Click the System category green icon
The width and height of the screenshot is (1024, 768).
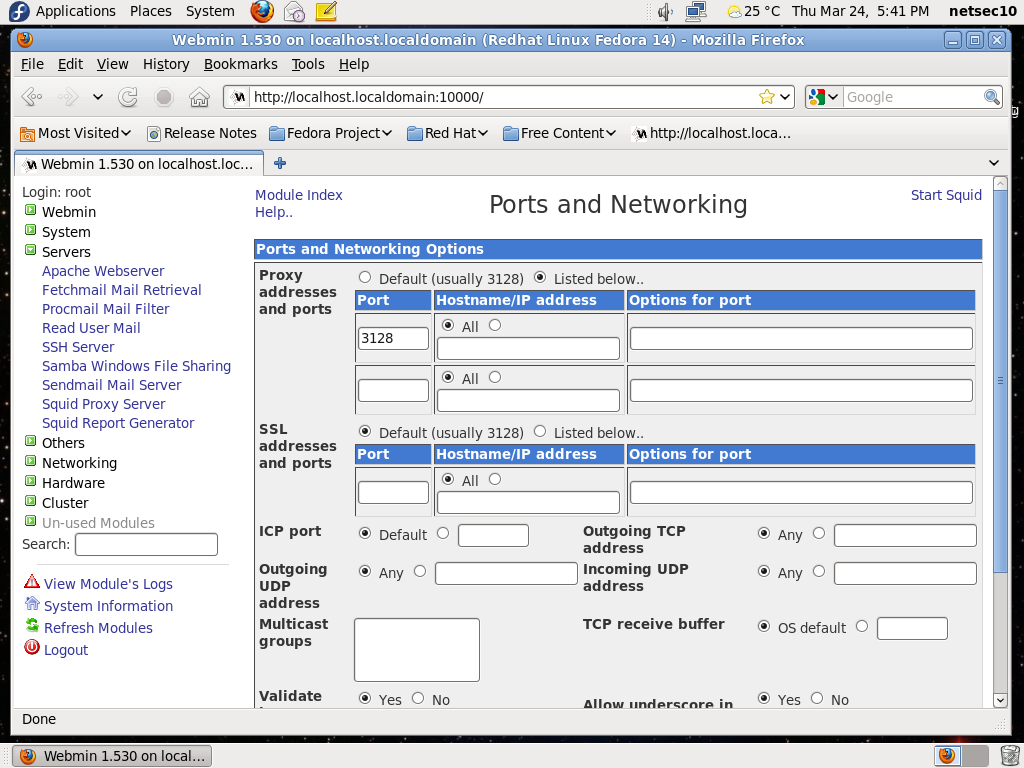[30, 230]
